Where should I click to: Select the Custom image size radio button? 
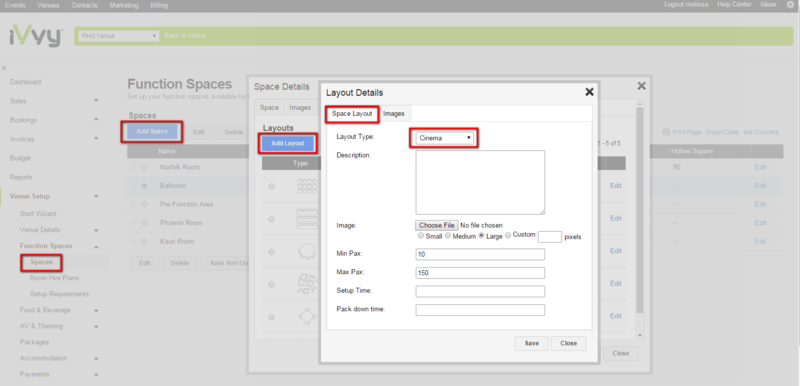508,236
